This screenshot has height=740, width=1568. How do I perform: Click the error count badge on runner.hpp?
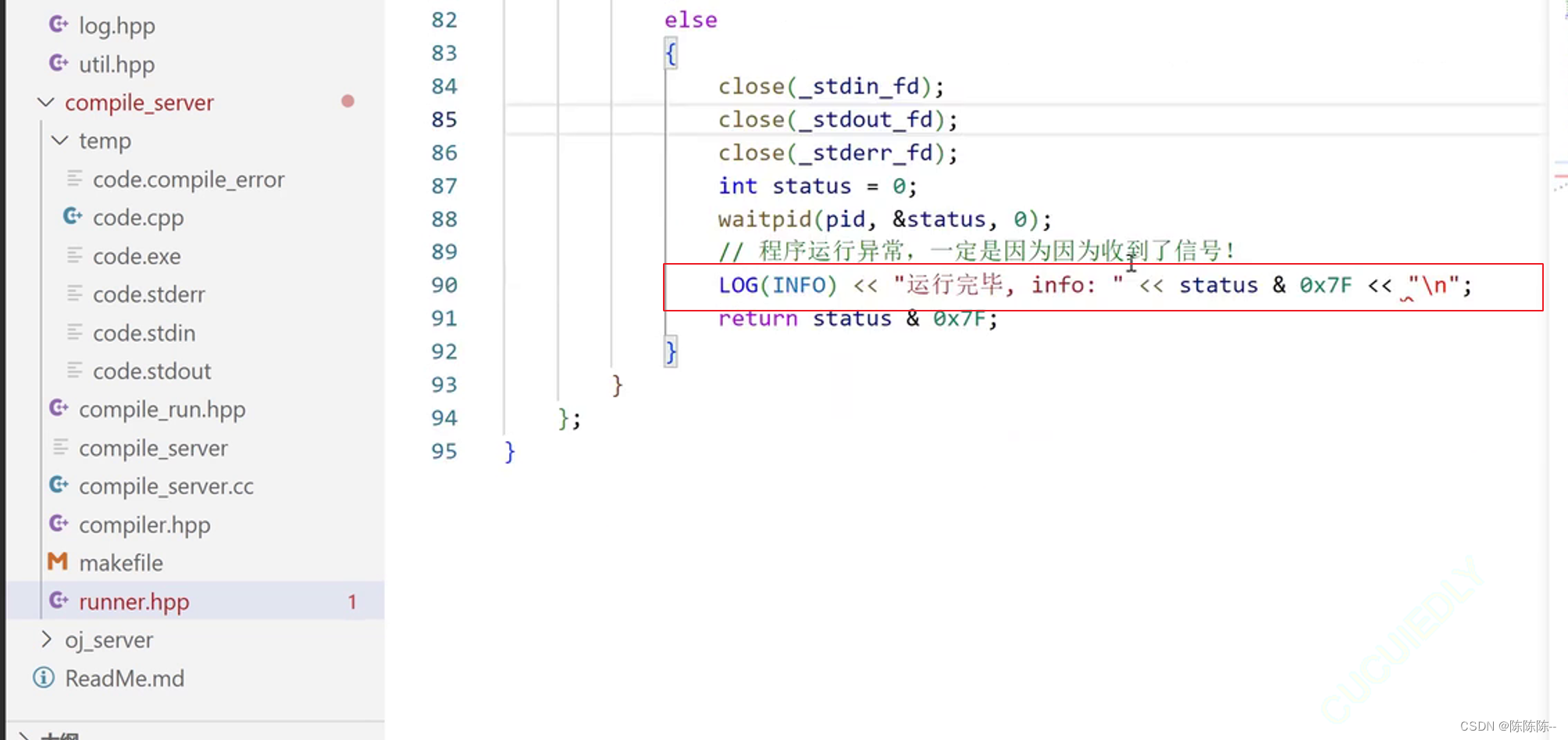pyautogui.click(x=352, y=601)
